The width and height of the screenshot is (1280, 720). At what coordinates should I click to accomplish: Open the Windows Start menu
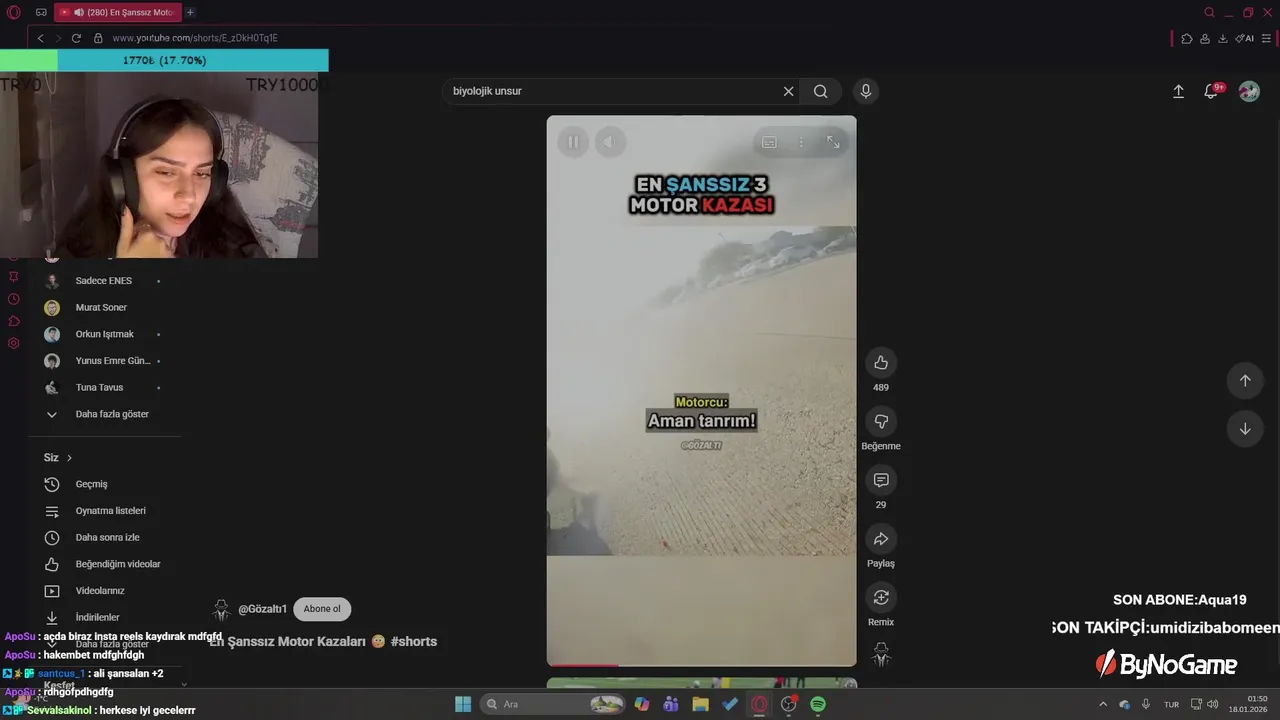(463, 704)
